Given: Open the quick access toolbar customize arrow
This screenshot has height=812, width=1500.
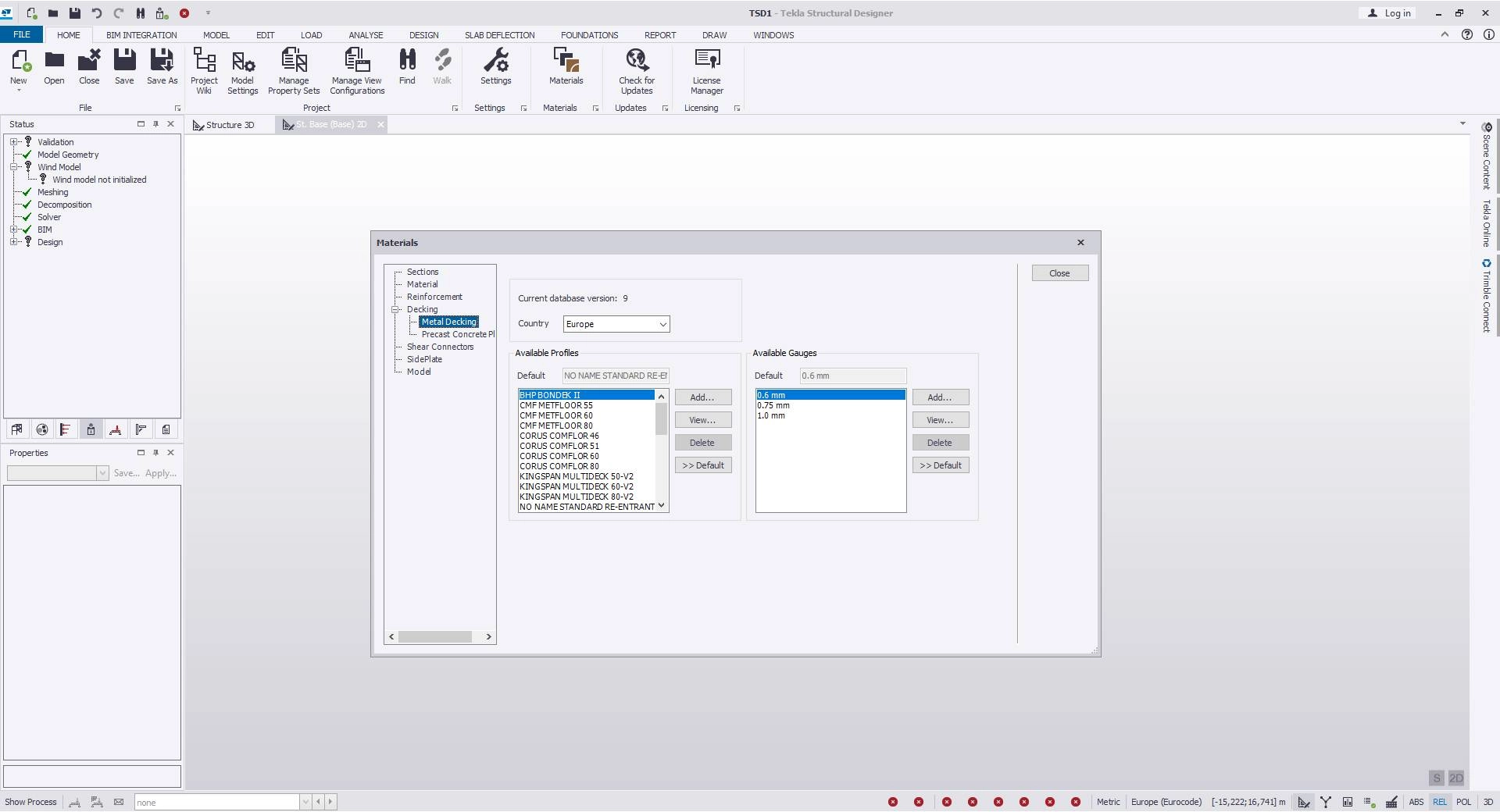Looking at the screenshot, I should click(x=208, y=13).
